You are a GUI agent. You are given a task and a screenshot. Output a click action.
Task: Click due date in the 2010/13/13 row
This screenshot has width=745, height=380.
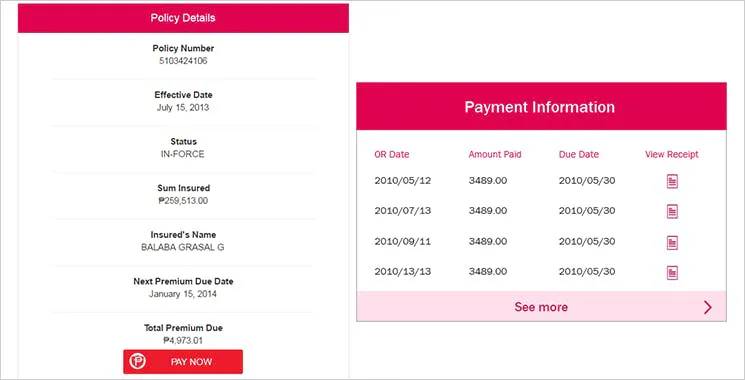pos(587,271)
